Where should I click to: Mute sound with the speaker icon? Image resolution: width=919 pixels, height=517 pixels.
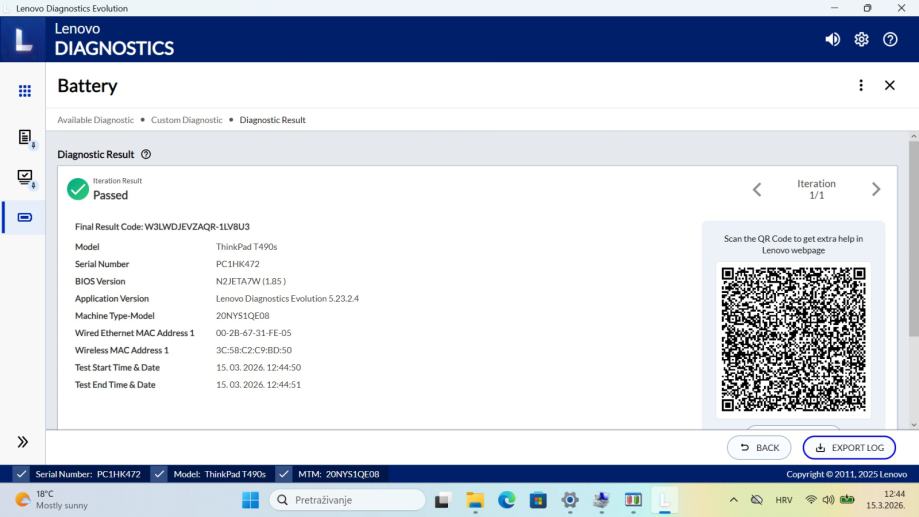[832, 39]
